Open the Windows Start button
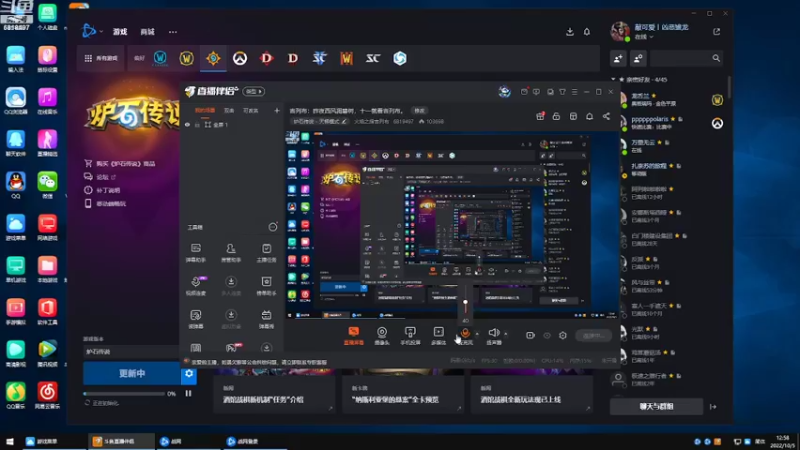Image resolution: width=800 pixels, height=450 pixels. click(10, 441)
